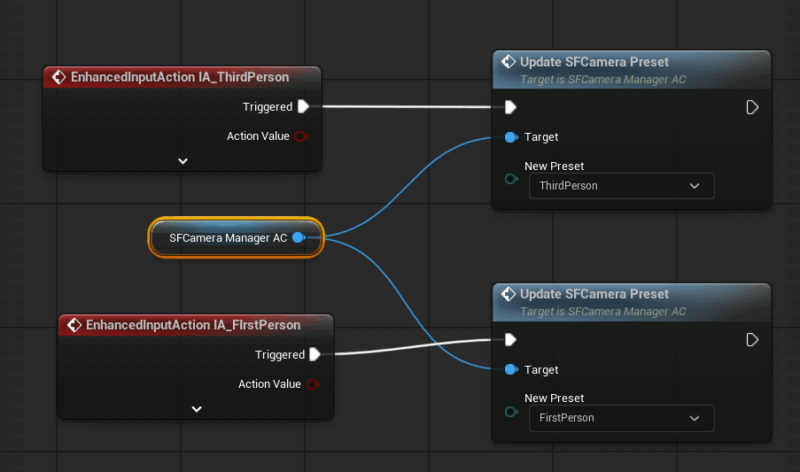The width and height of the screenshot is (800, 472).
Task: Click output exec pin of ThirdPerson preset node
Action: 752,107
